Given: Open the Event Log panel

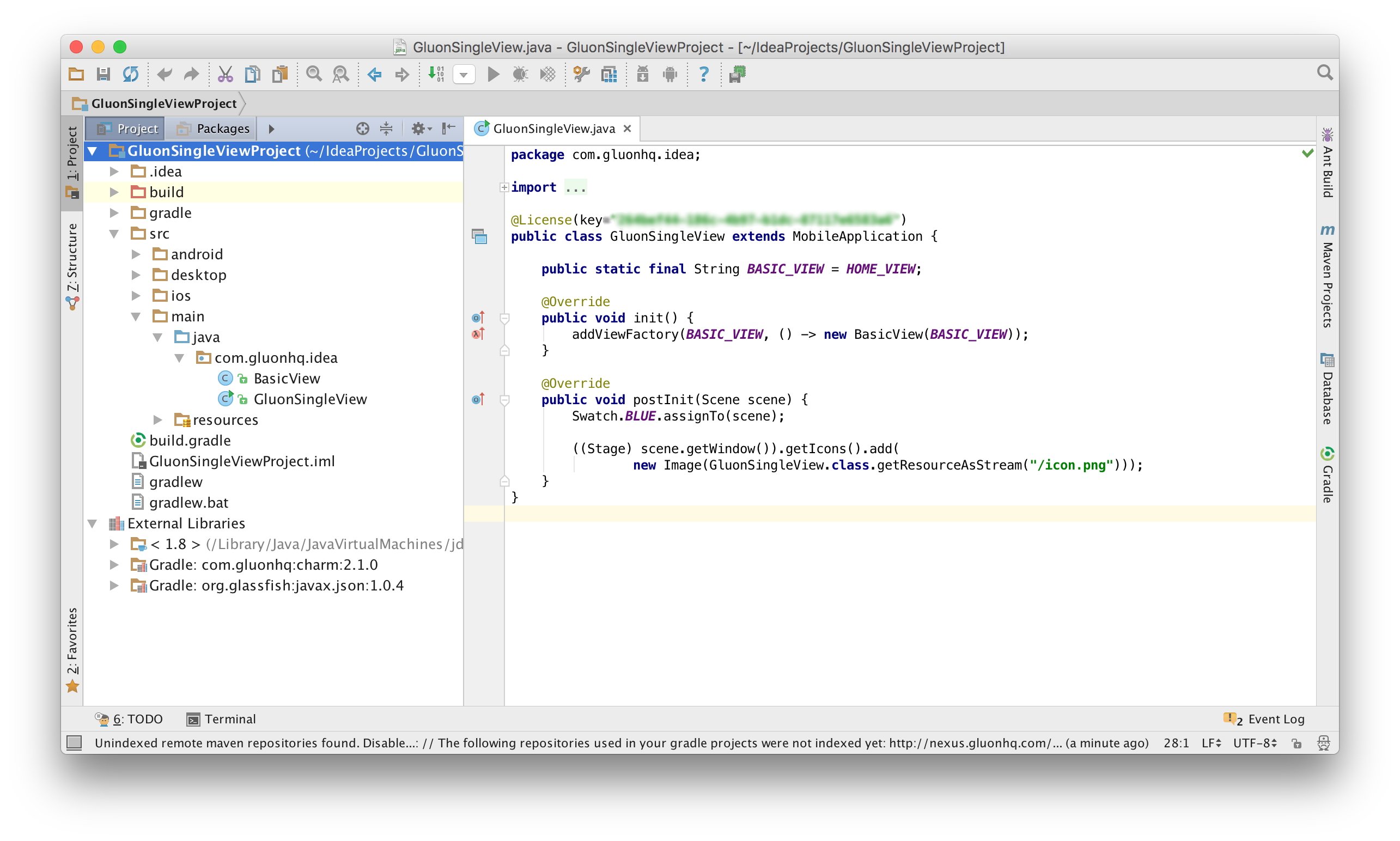Looking at the screenshot, I should (1264, 718).
